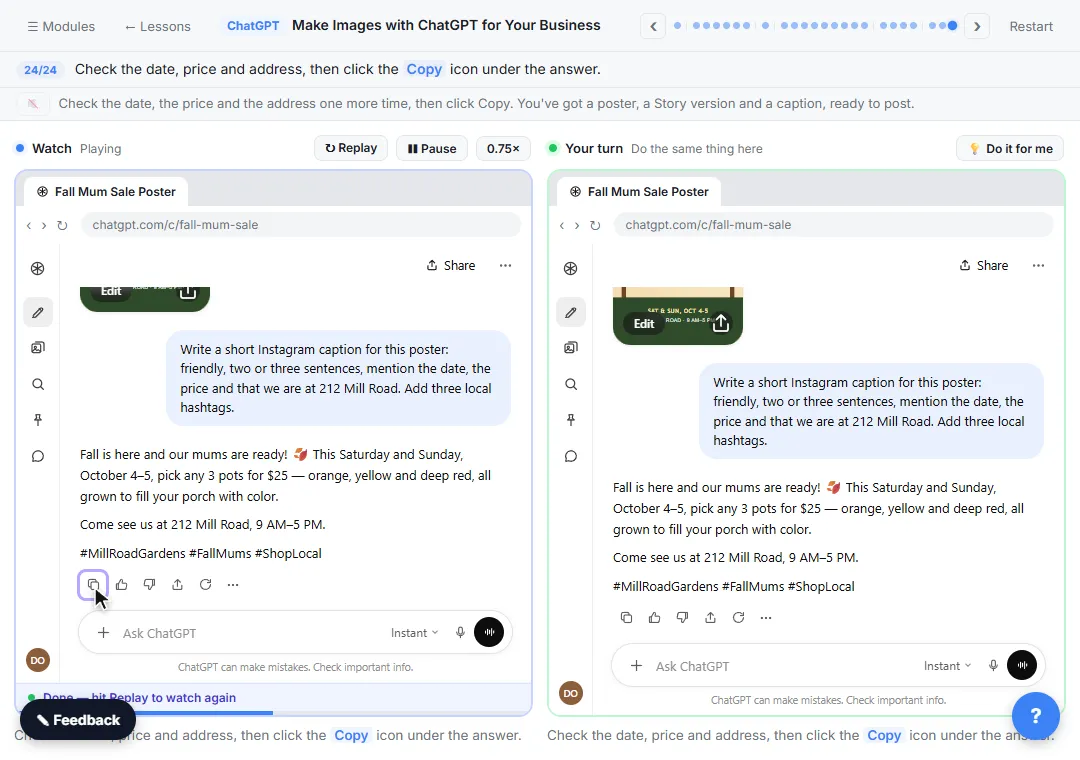
Task: Toggle the narration mute icon beside the instructions
Action: tap(32, 103)
